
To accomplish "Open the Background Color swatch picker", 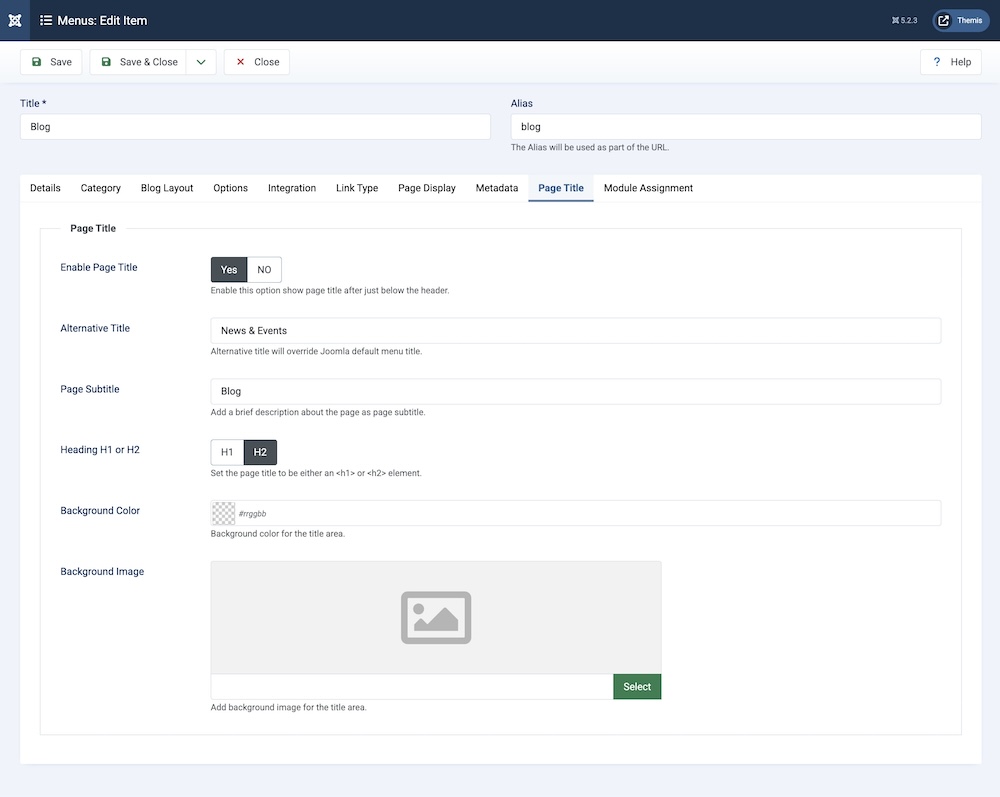I will (224, 513).
